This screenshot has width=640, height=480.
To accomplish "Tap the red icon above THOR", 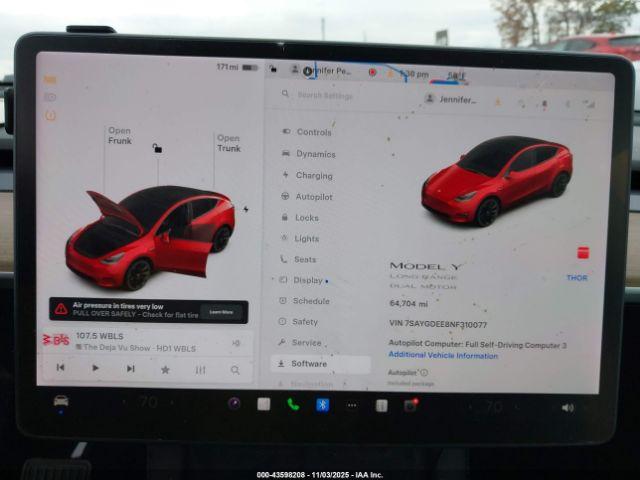I will coord(583,252).
